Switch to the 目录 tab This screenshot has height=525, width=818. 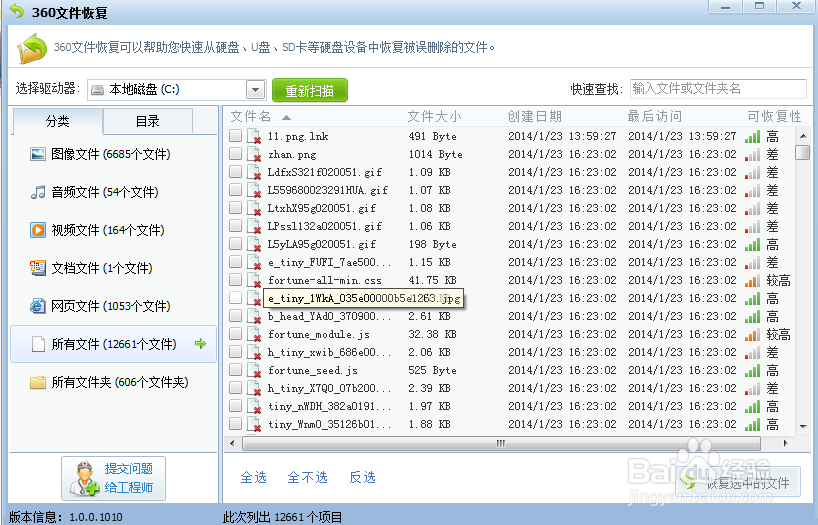pos(148,121)
